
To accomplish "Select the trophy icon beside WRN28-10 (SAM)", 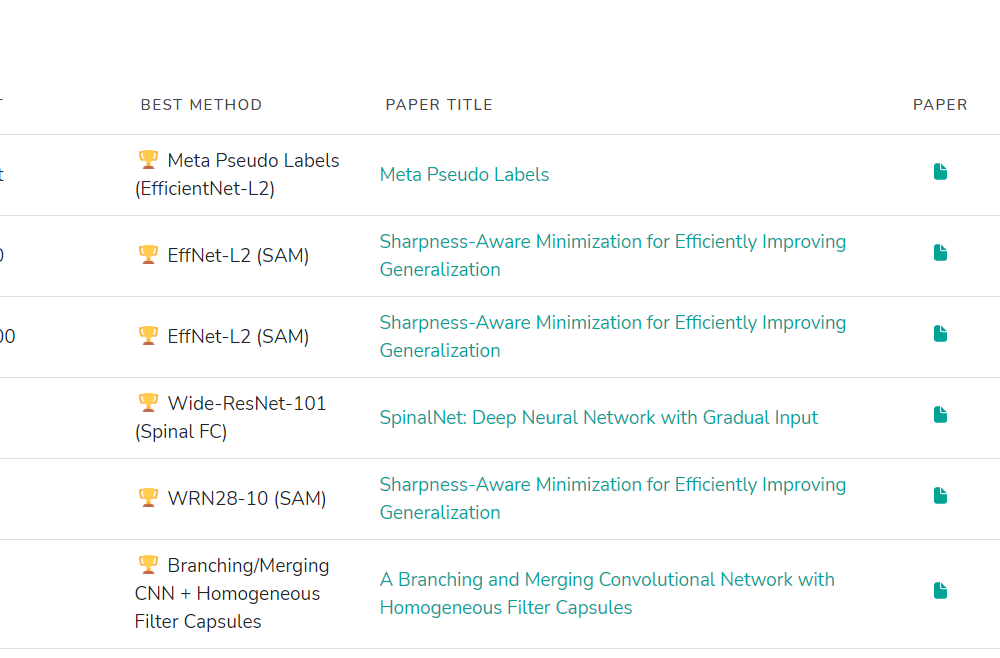I will pyautogui.click(x=148, y=497).
